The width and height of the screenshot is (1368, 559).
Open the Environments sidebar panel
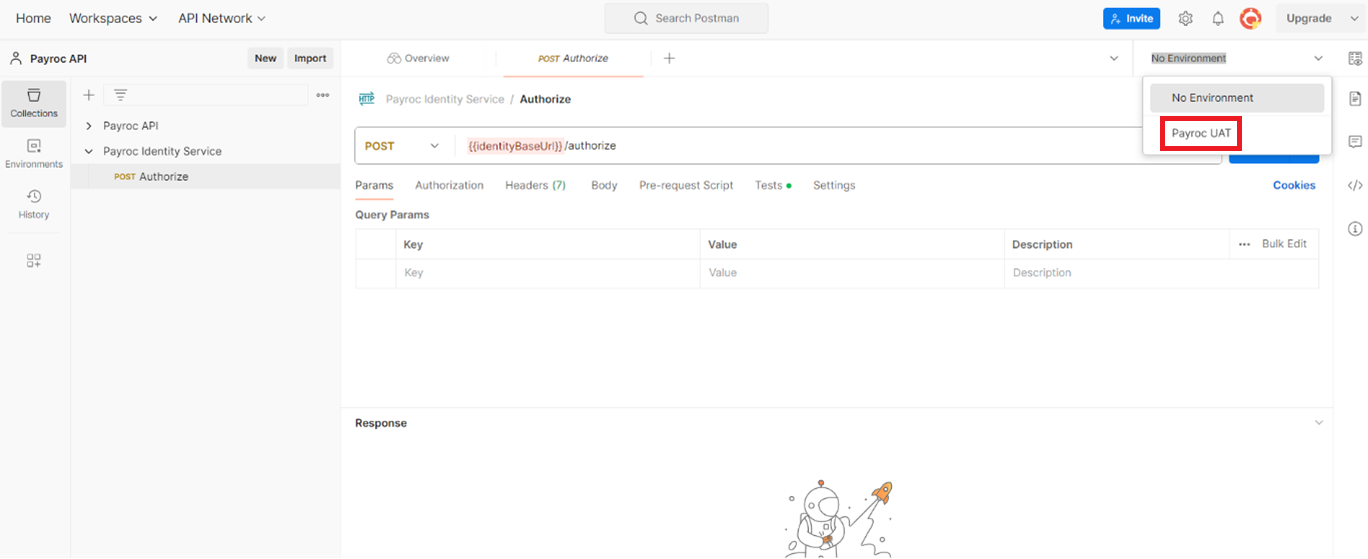click(x=34, y=153)
